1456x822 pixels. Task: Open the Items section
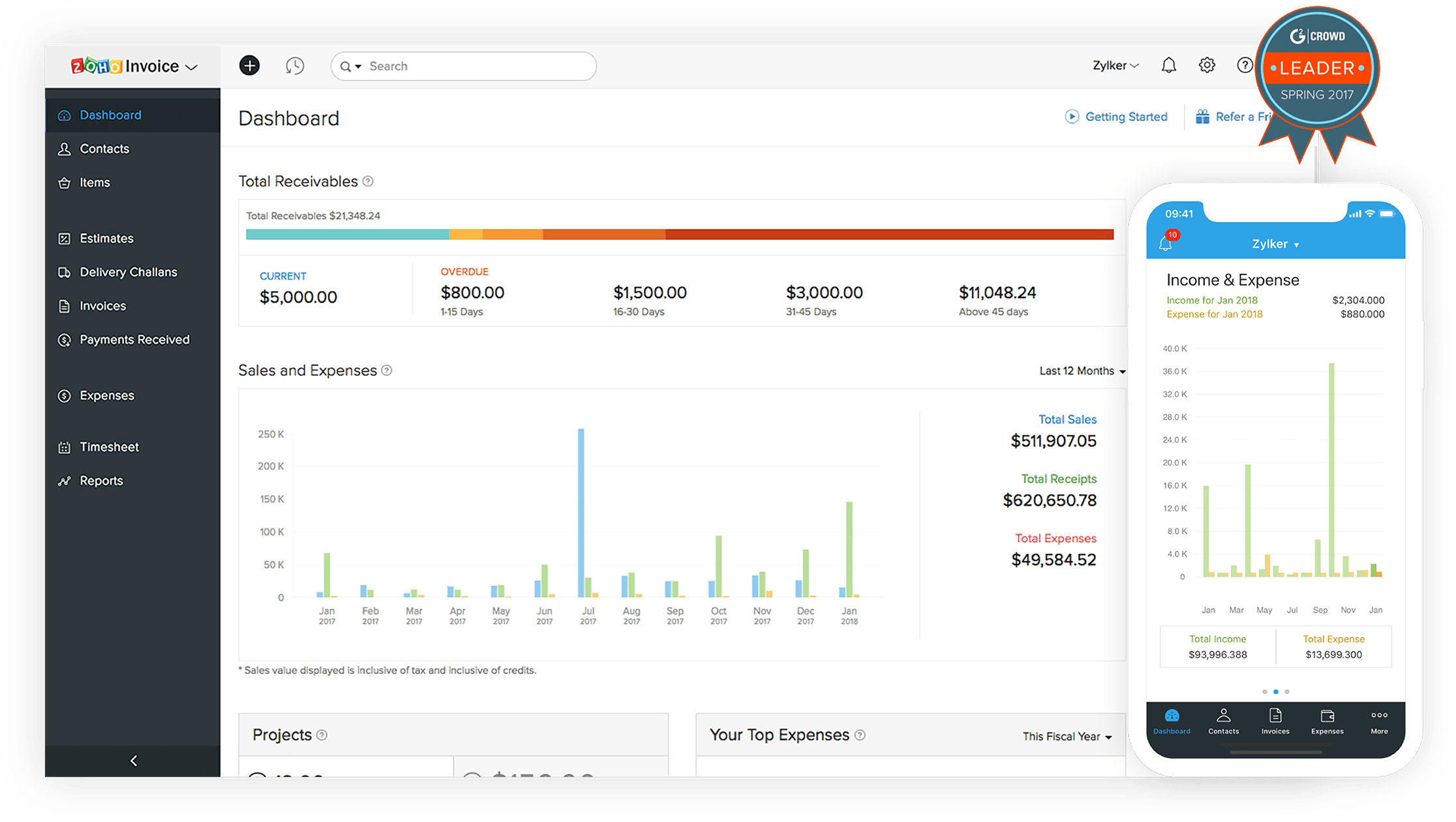95,182
